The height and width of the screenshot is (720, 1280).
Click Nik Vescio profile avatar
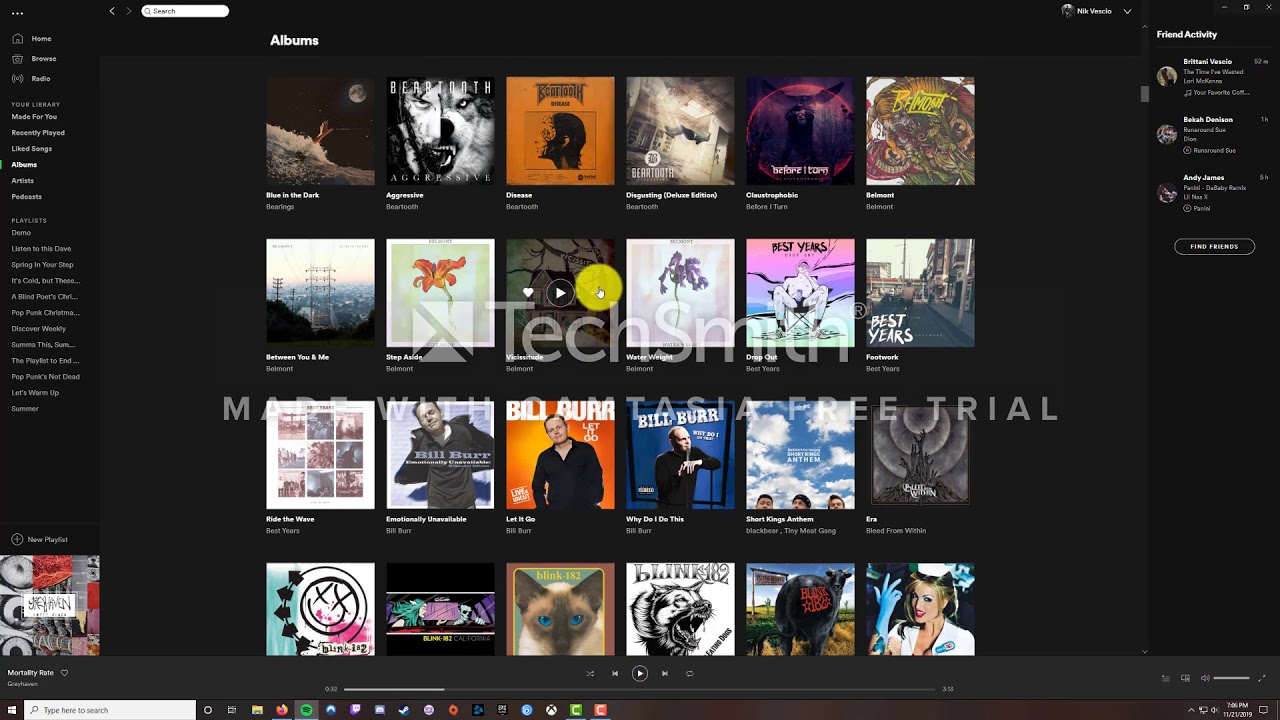coord(1068,11)
